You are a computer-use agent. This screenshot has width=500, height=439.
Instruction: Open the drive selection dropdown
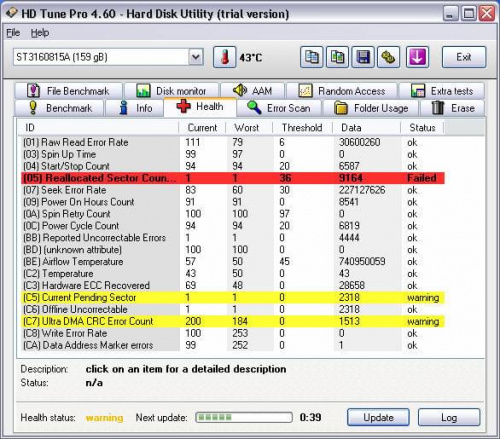(196, 57)
